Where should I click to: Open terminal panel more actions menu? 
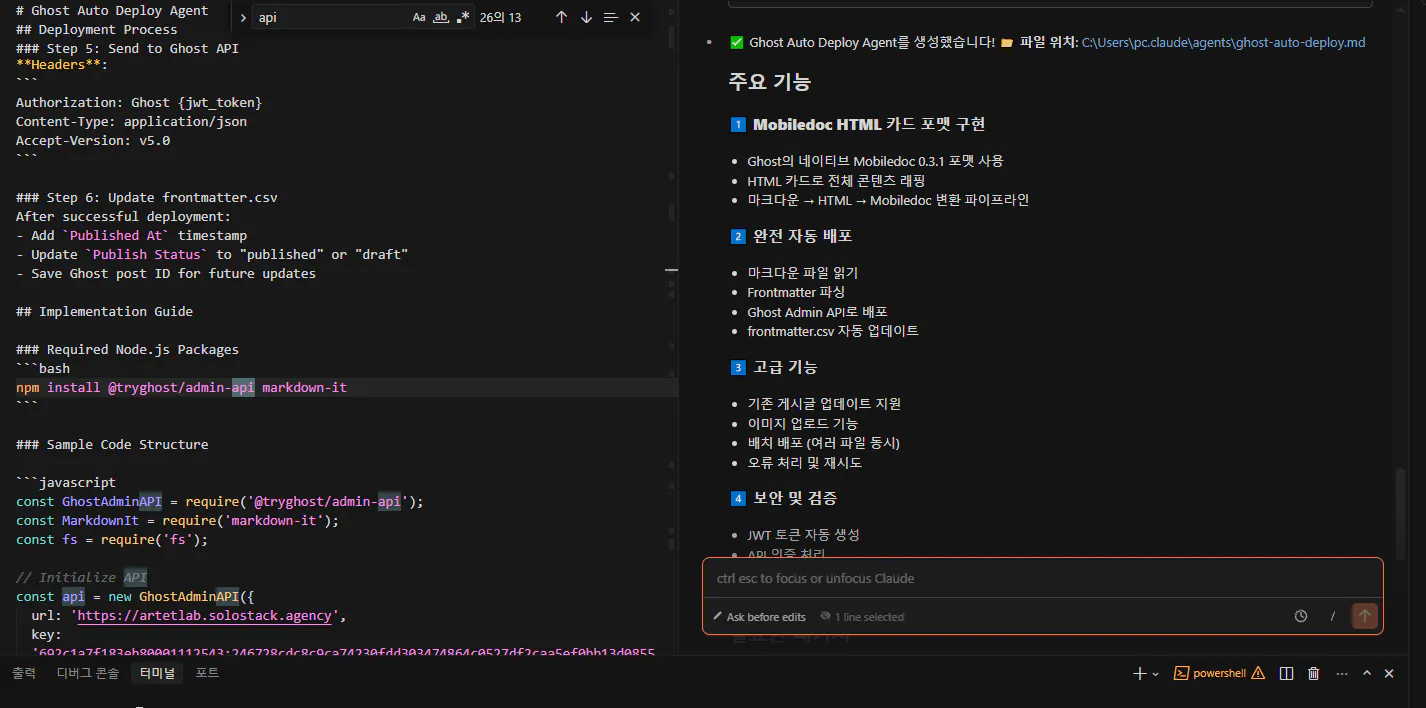(x=1341, y=674)
